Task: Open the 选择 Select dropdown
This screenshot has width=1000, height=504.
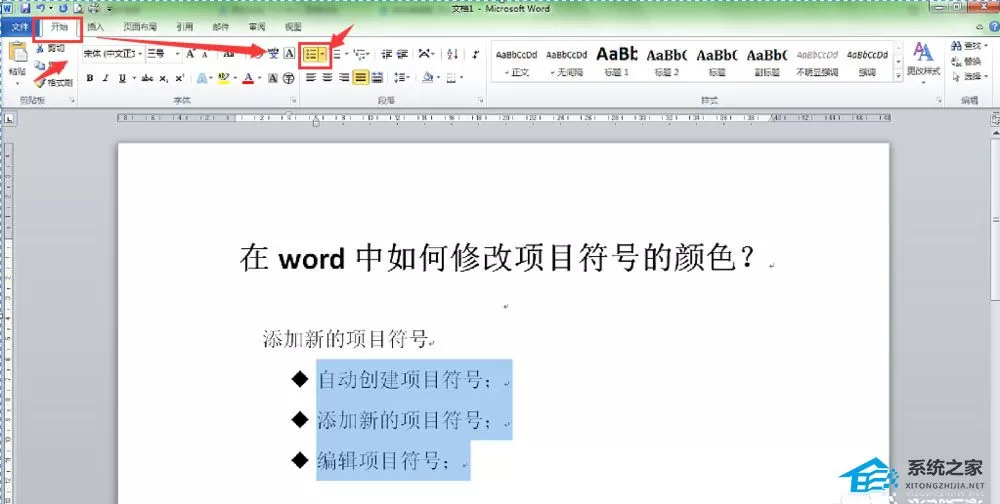Action: pyautogui.click(x=968, y=77)
